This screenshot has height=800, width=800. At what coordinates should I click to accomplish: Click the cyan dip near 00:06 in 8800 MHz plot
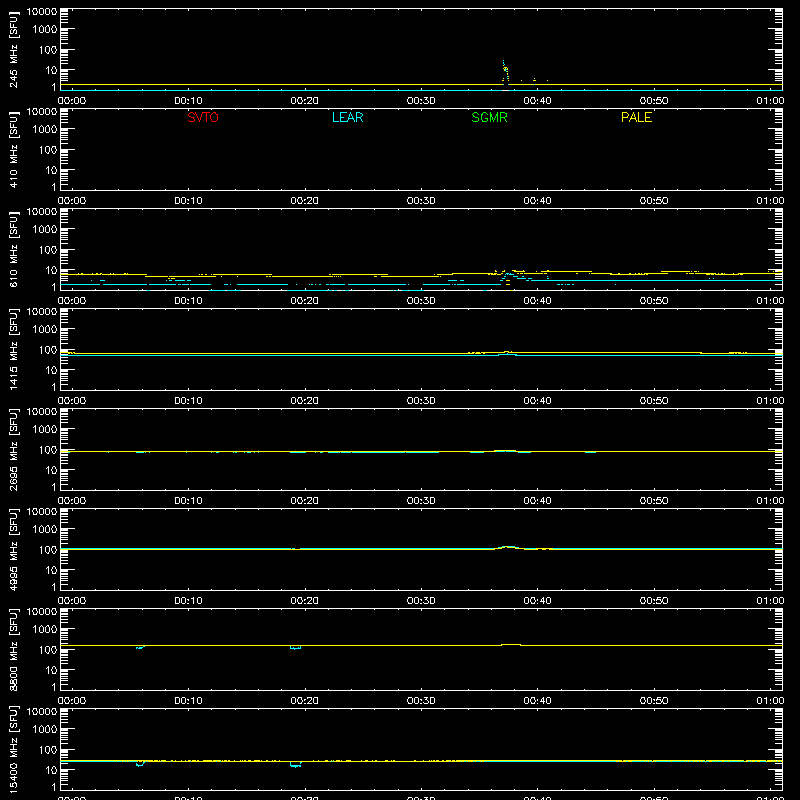[140, 647]
